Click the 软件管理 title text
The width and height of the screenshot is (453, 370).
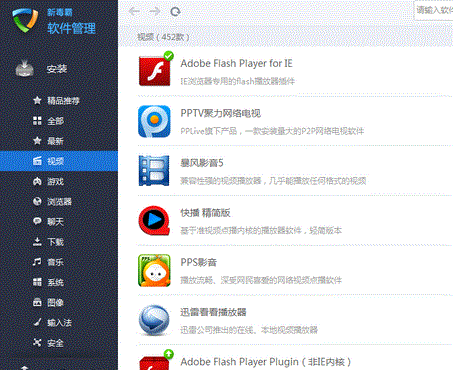tap(71, 28)
